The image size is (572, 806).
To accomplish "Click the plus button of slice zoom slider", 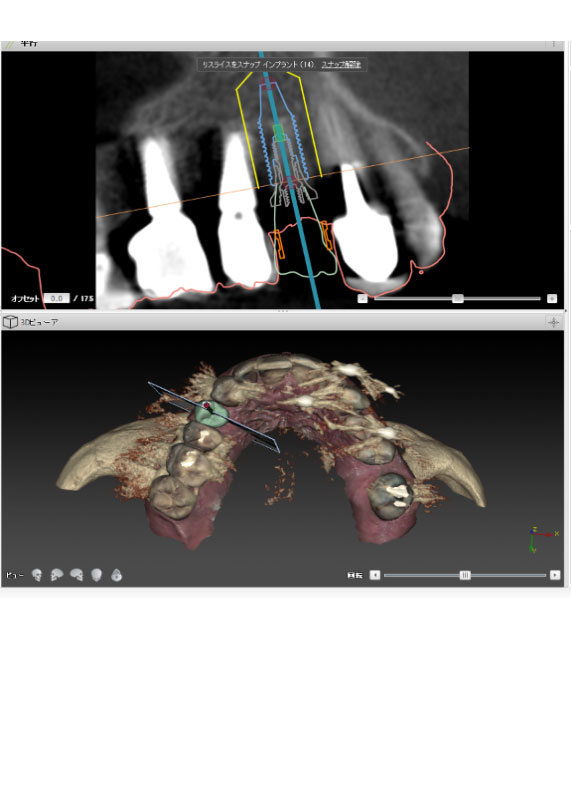I will click(552, 298).
